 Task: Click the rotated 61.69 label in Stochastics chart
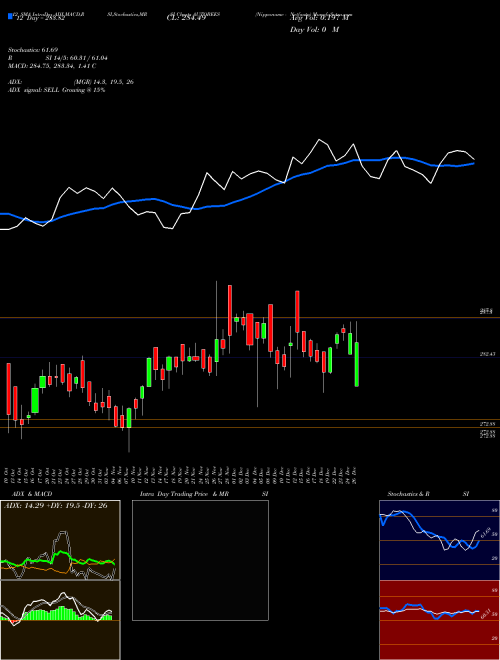tap(485, 532)
